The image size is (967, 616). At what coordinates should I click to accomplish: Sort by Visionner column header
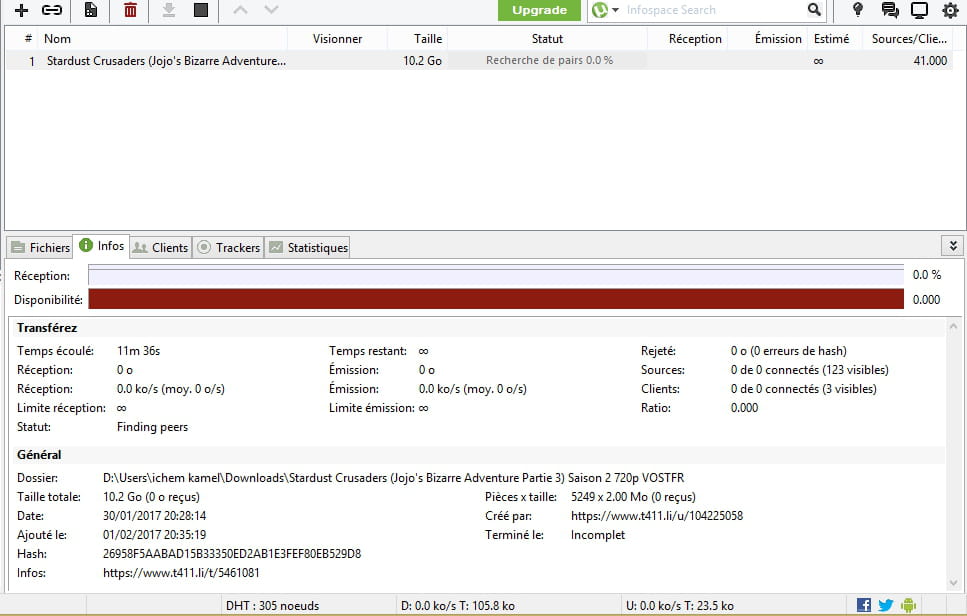tap(337, 39)
